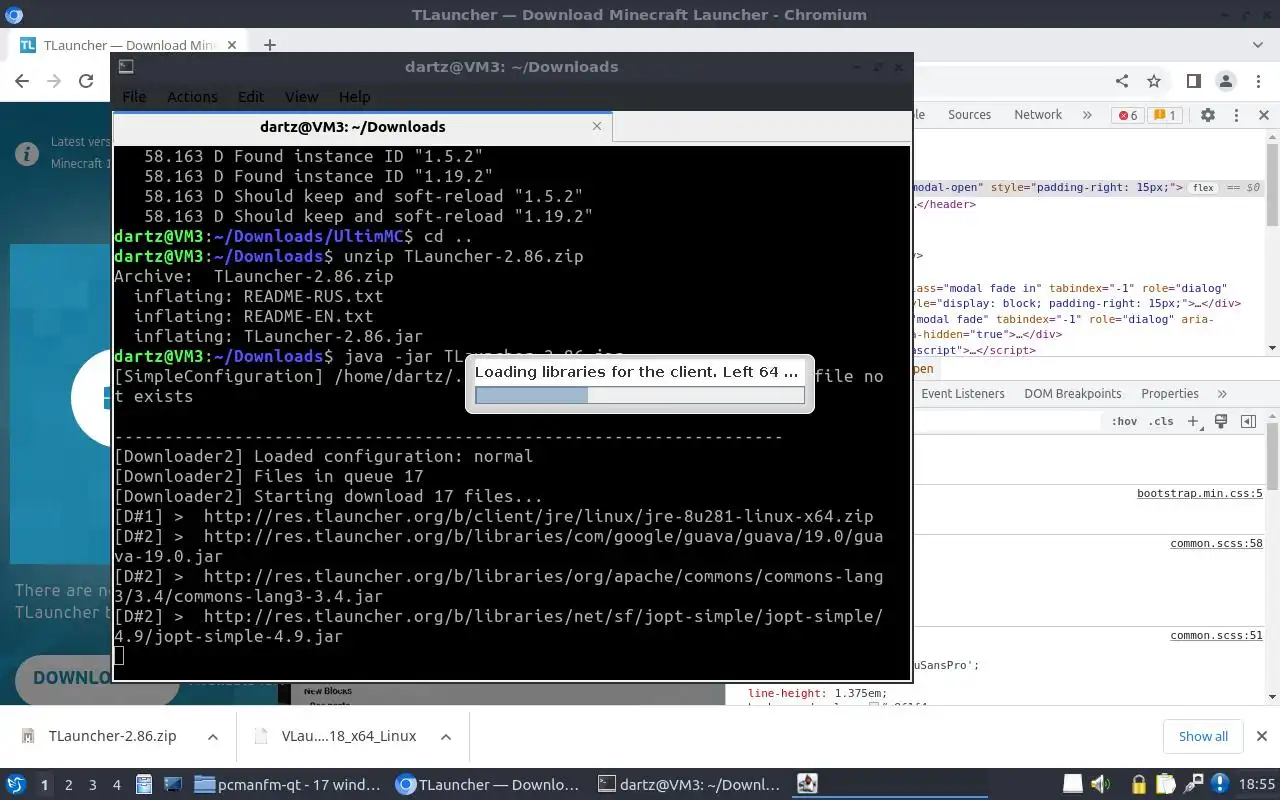Image resolution: width=1280 pixels, height=800 pixels.
Task: Close the TLauncher browser tab
Action: (232, 45)
